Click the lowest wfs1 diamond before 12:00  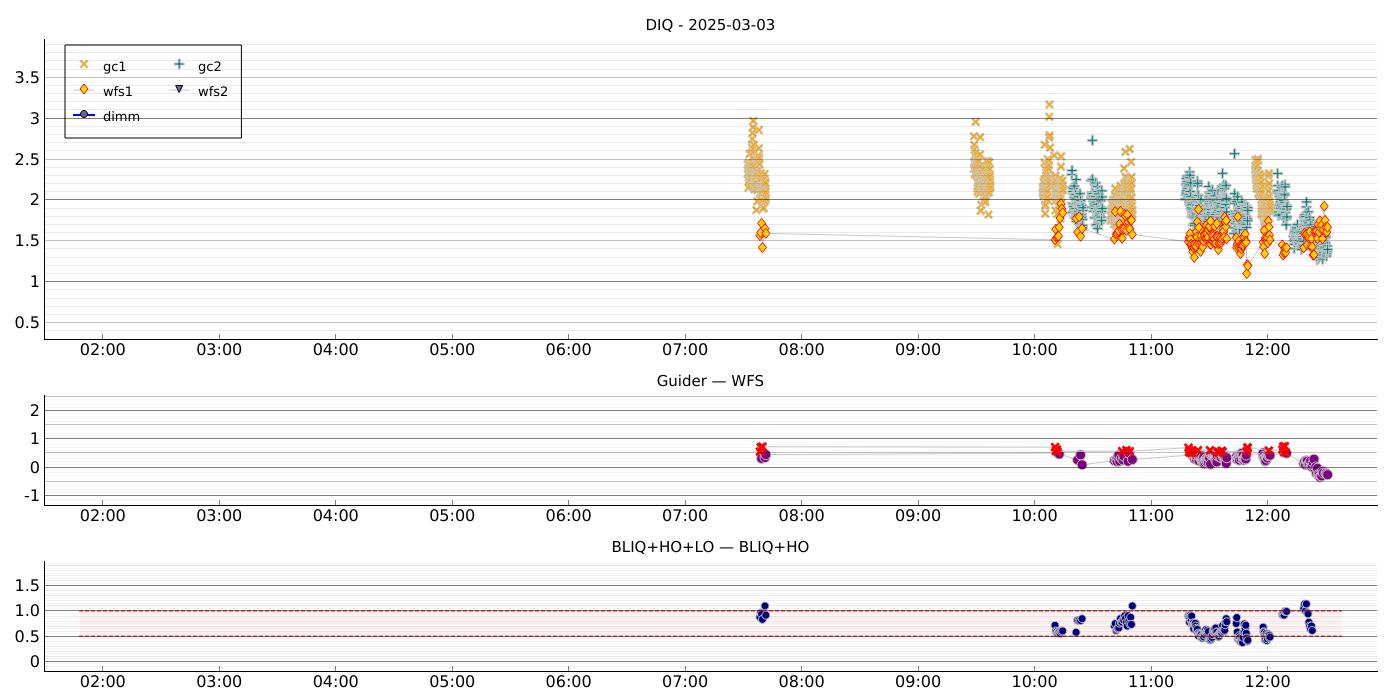[x=1246, y=273]
